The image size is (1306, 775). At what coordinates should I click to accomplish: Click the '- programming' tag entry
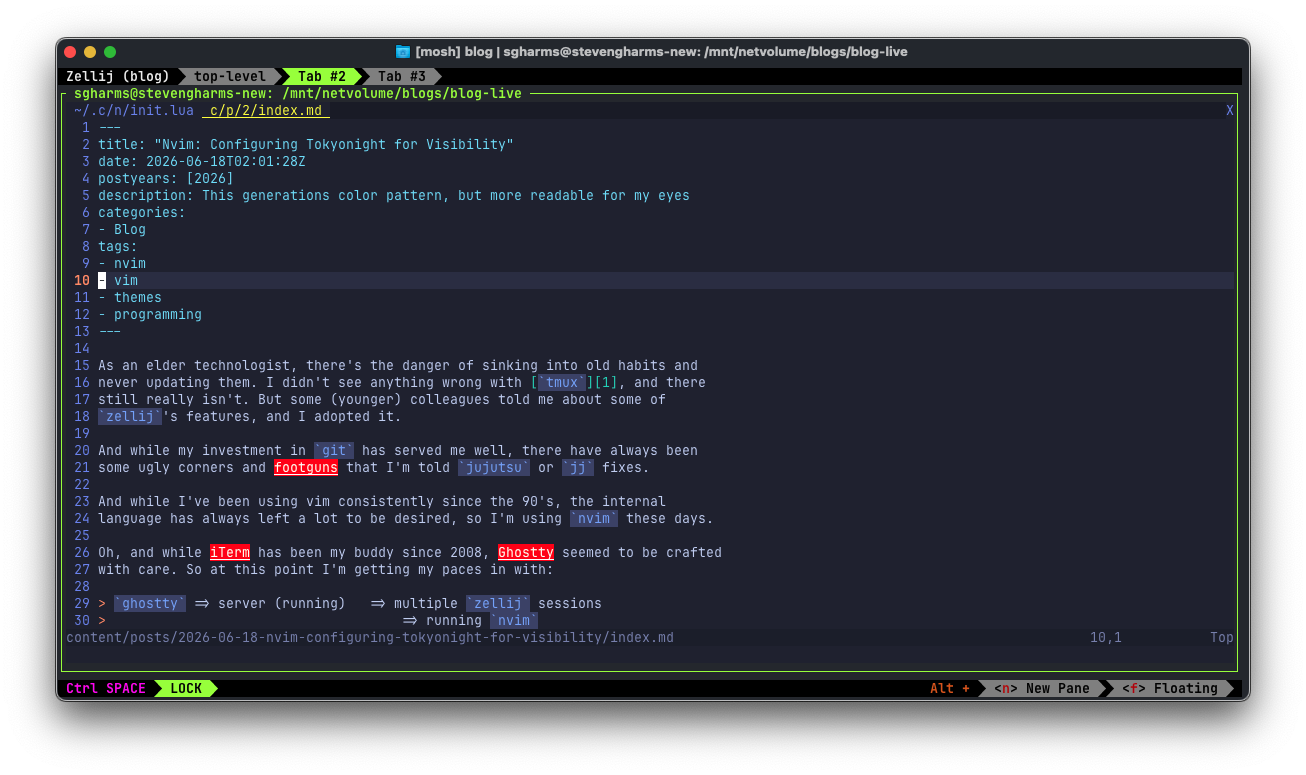(x=150, y=314)
